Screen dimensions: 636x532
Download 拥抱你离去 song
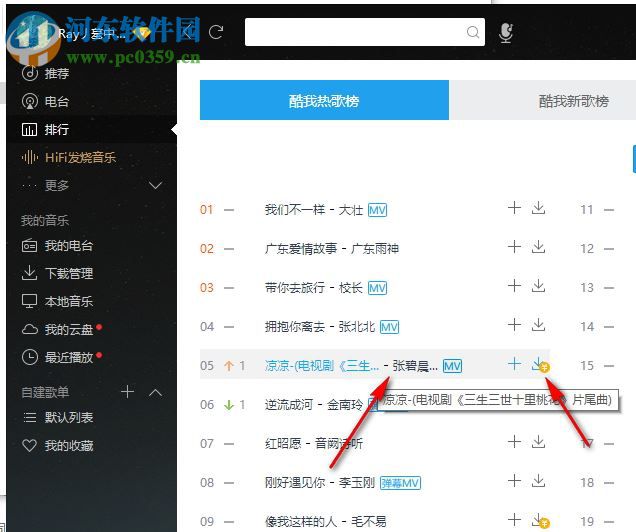(x=538, y=324)
